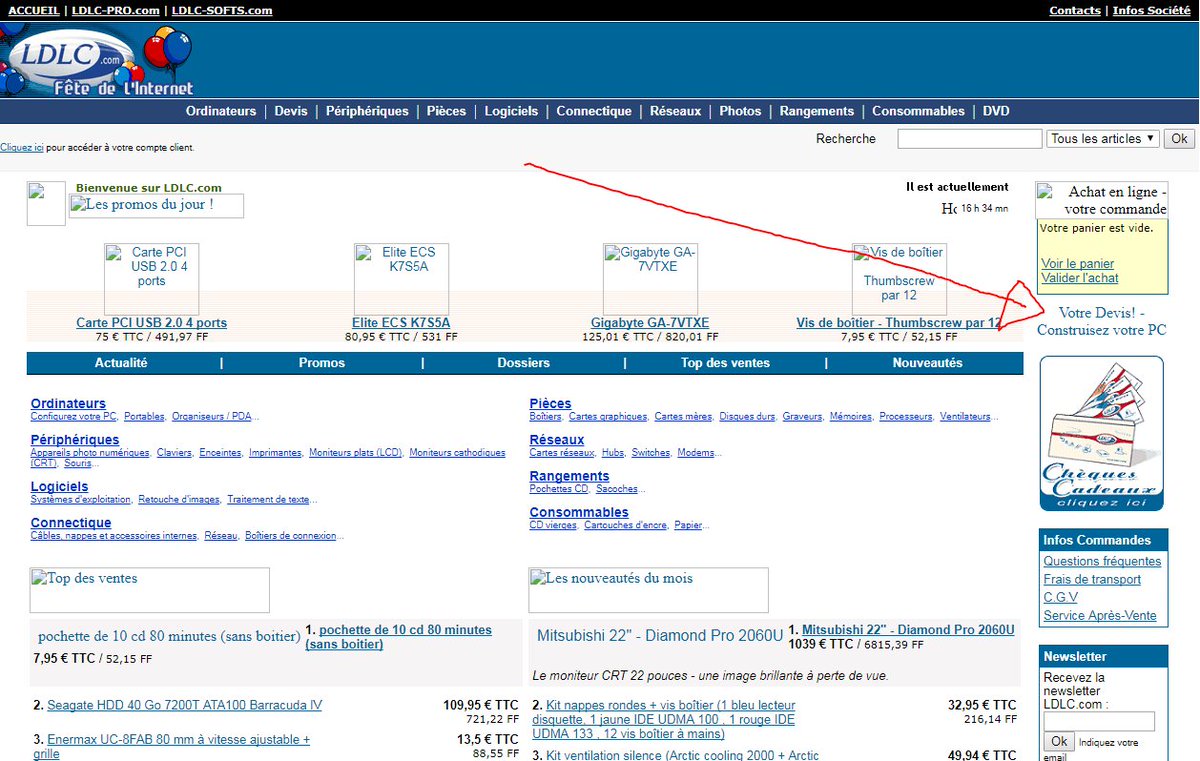Open the Contacts link
This screenshot has height=761, width=1200.
1075,10
